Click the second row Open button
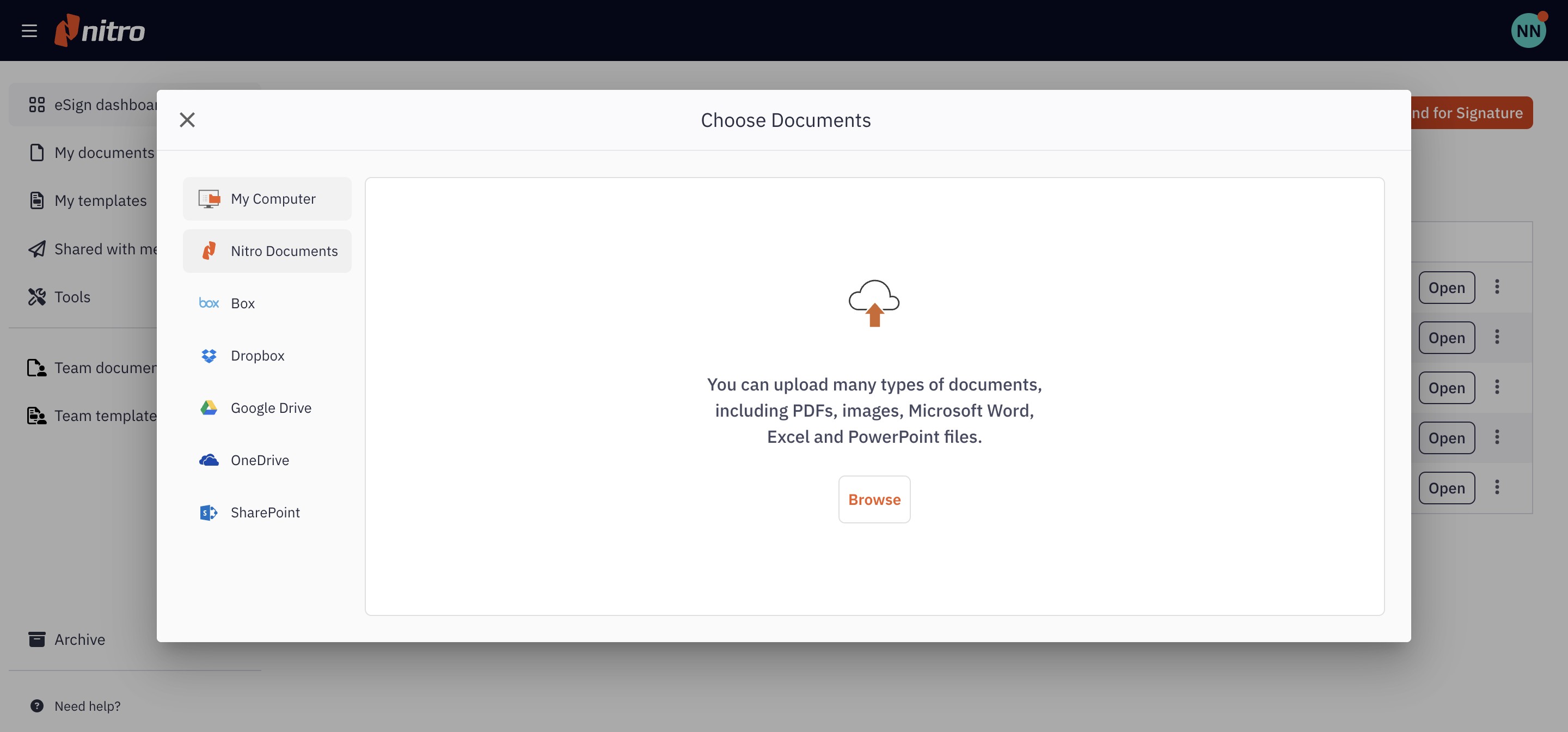This screenshot has width=1568, height=732. click(1446, 338)
